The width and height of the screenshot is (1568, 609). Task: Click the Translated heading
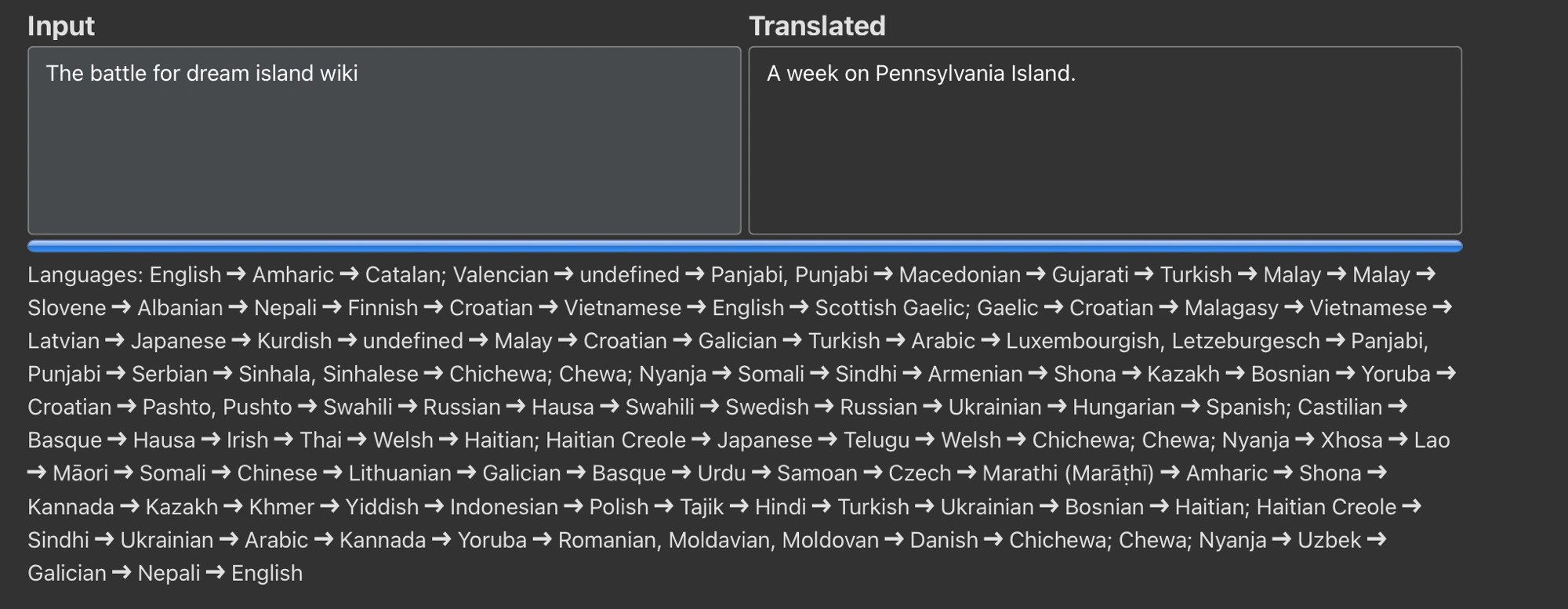pos(818,26)
